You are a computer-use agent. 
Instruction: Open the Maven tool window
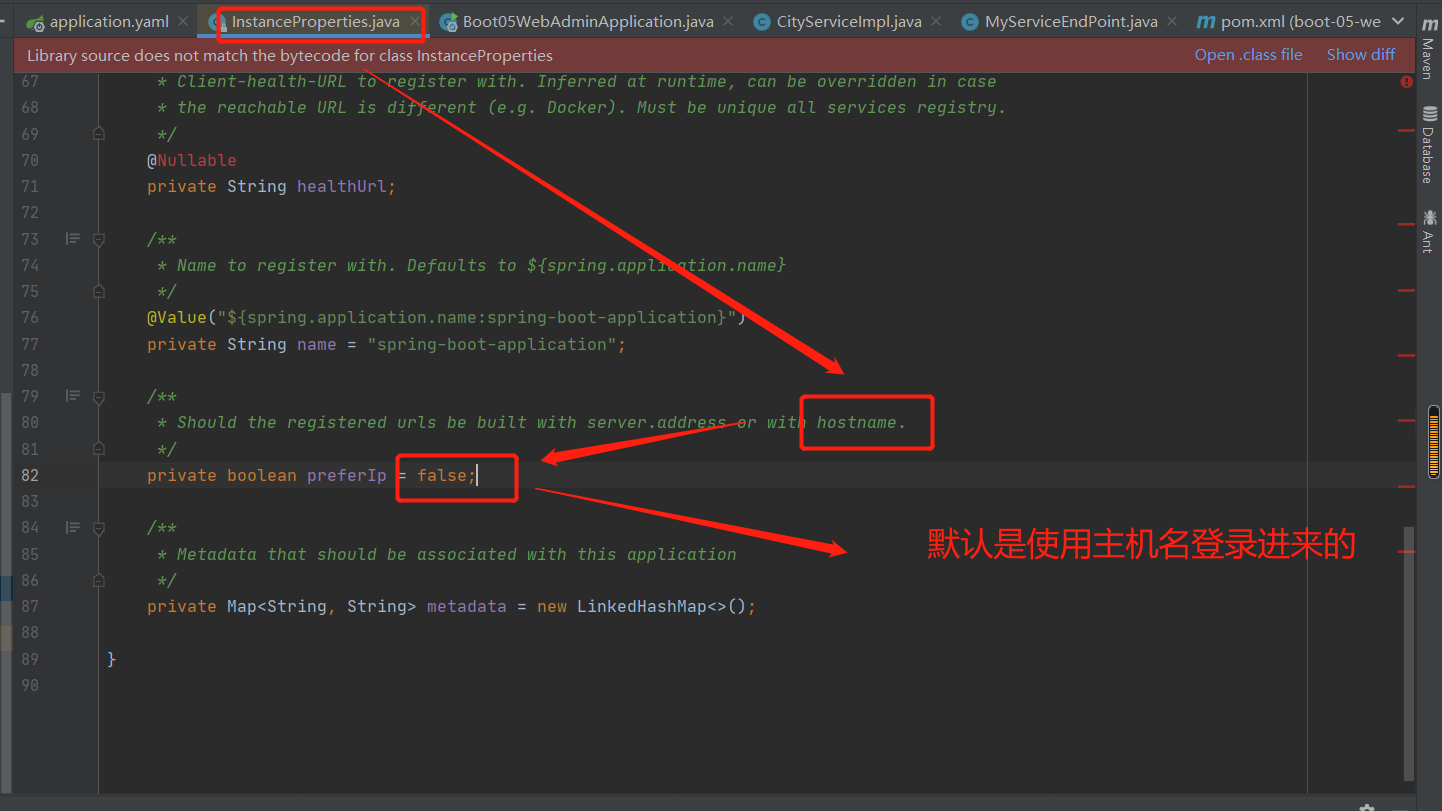click(x=1428, y=47)
